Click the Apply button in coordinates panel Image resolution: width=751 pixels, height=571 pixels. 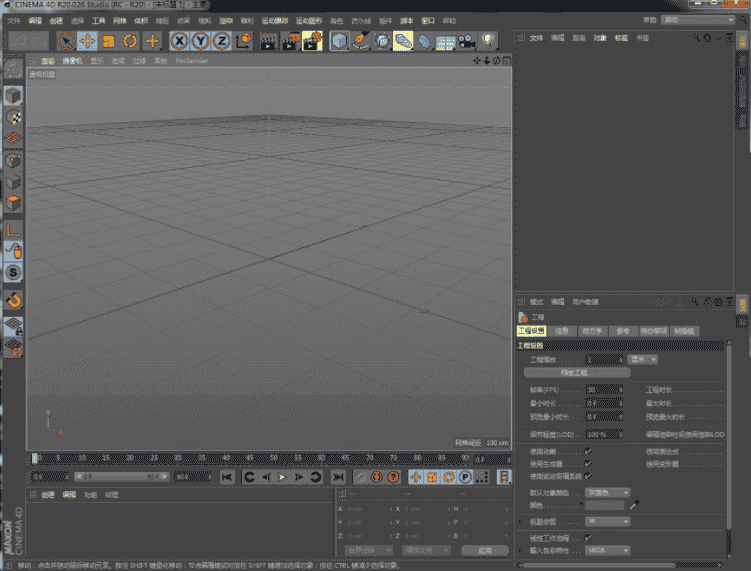pyautogui.click(x=485, y=551)
